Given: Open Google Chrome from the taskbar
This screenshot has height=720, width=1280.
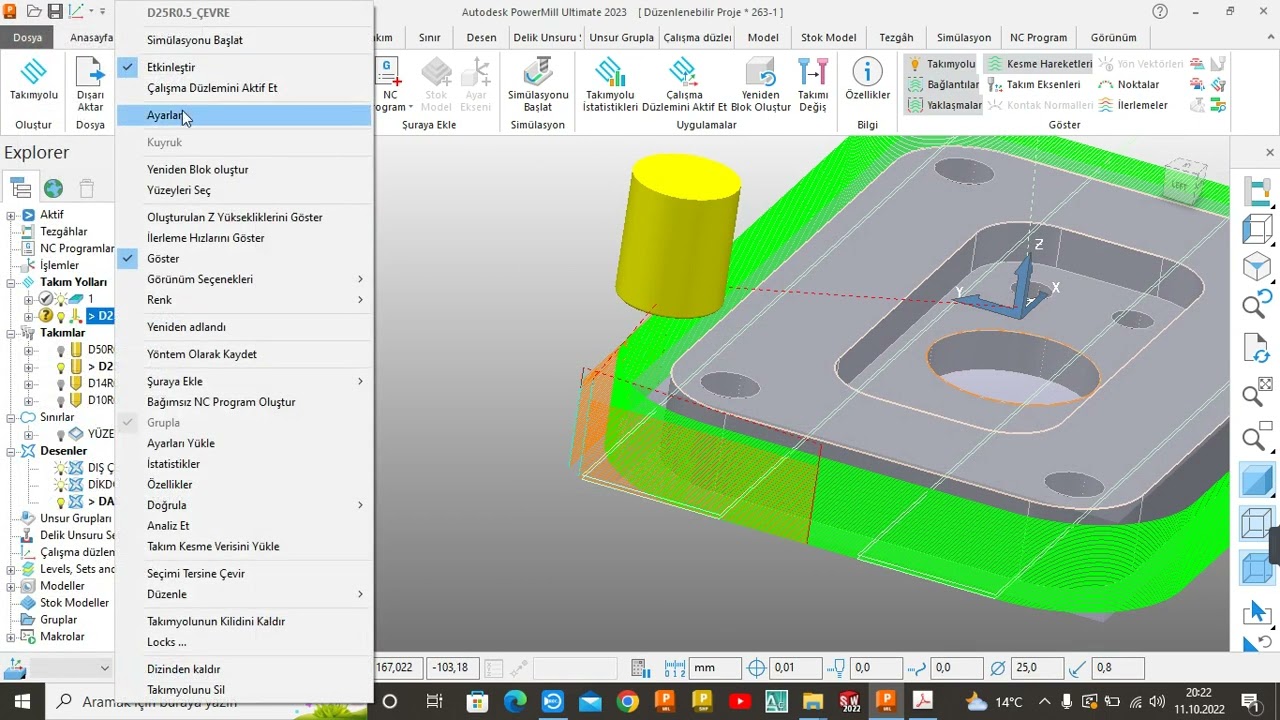Looking at the screenshot, I should [627, 701].
